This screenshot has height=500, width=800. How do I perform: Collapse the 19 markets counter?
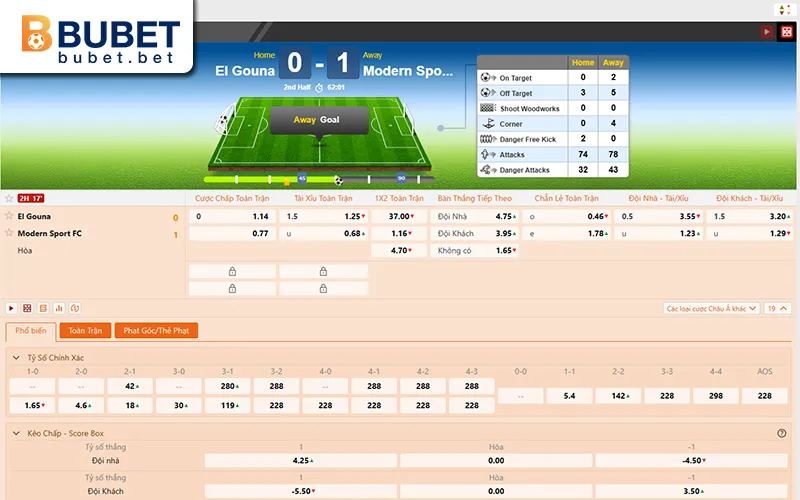(x=778, y=309)
